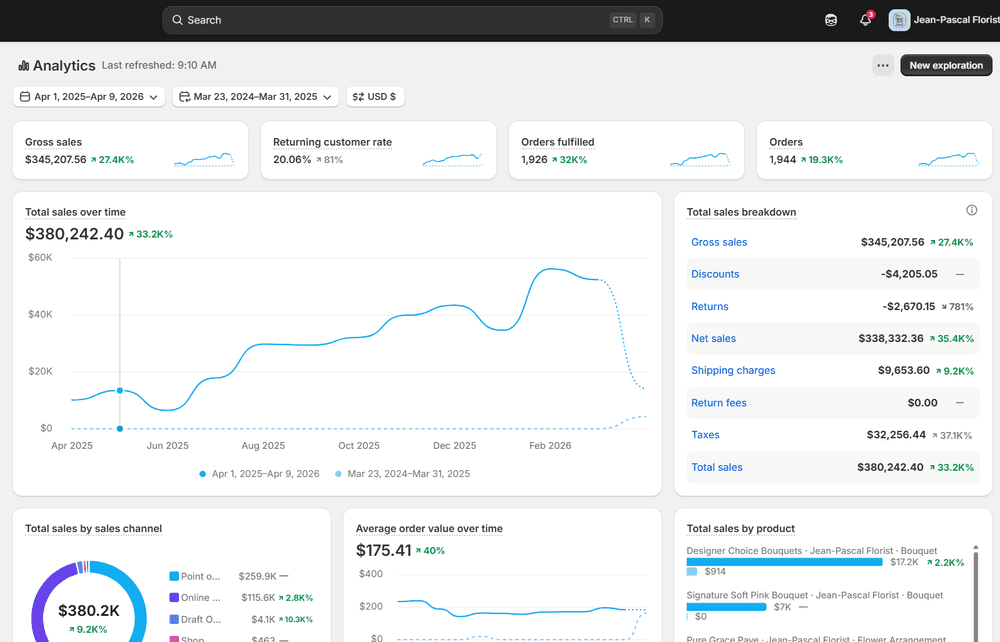Click the comparison date icon beside Mar 23 range

click(x=186, y=98)
